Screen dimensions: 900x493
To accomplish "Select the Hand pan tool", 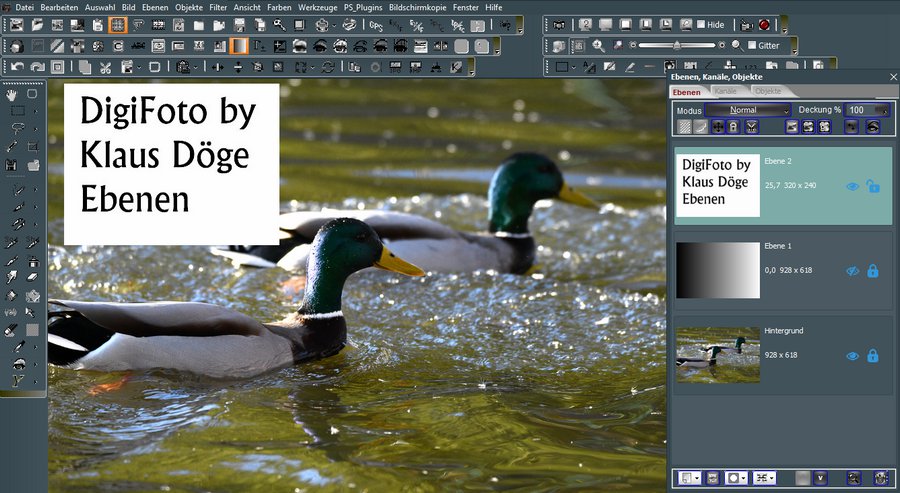I will pyautogui.click(x=13, y=94).
